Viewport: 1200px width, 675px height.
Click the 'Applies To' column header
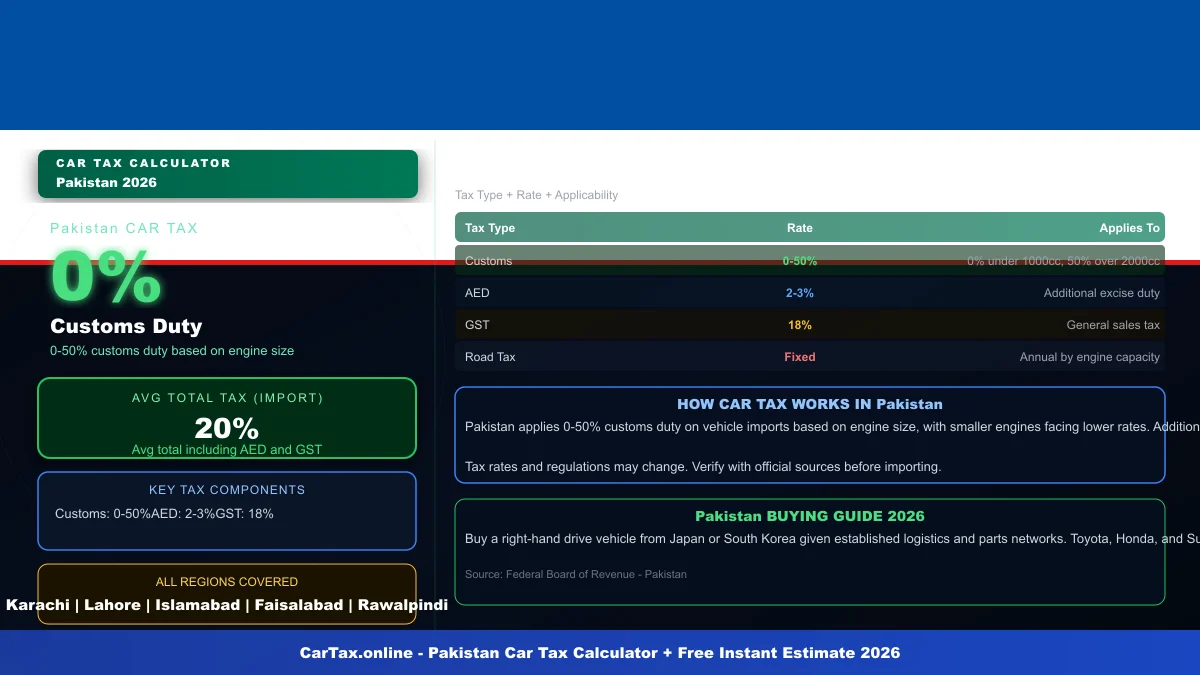click(1129, 228)
